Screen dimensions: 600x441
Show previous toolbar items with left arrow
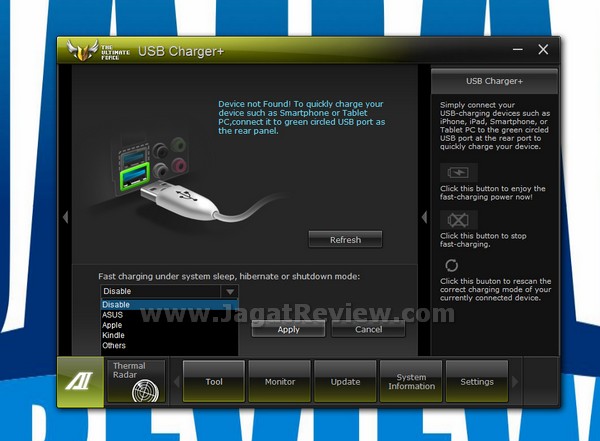tap(176, 382)
